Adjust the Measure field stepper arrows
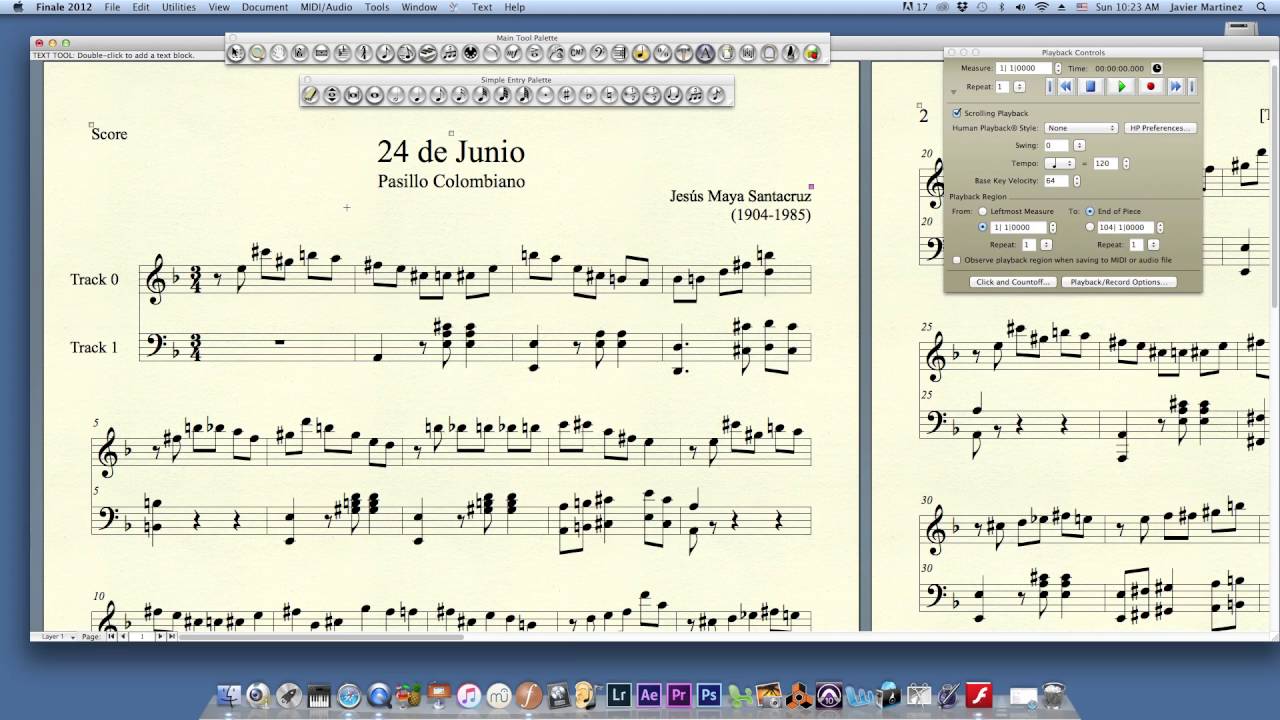Viewport: 1280px width, 720px height. [1058, 68]
